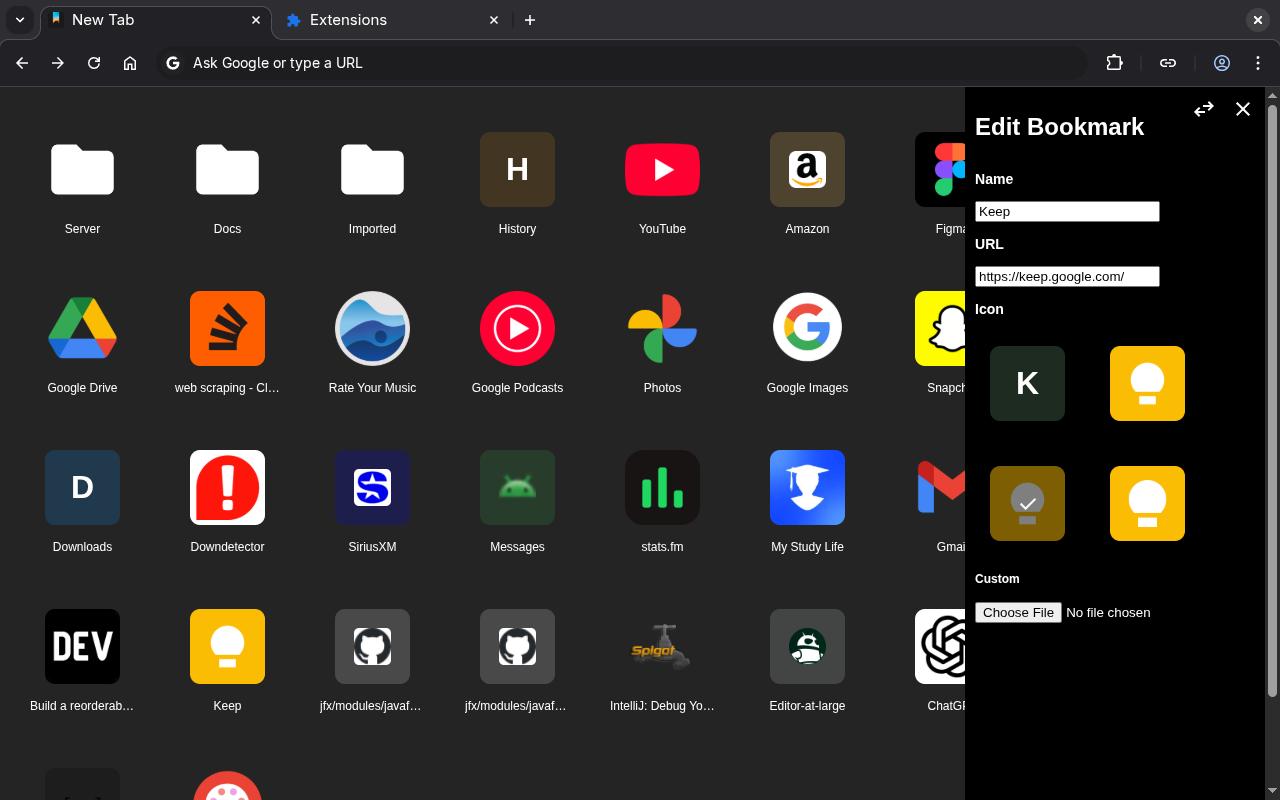This screenshot has height=800, width=1280.
Task: Open a new browser tab
Action: point(530,20)
